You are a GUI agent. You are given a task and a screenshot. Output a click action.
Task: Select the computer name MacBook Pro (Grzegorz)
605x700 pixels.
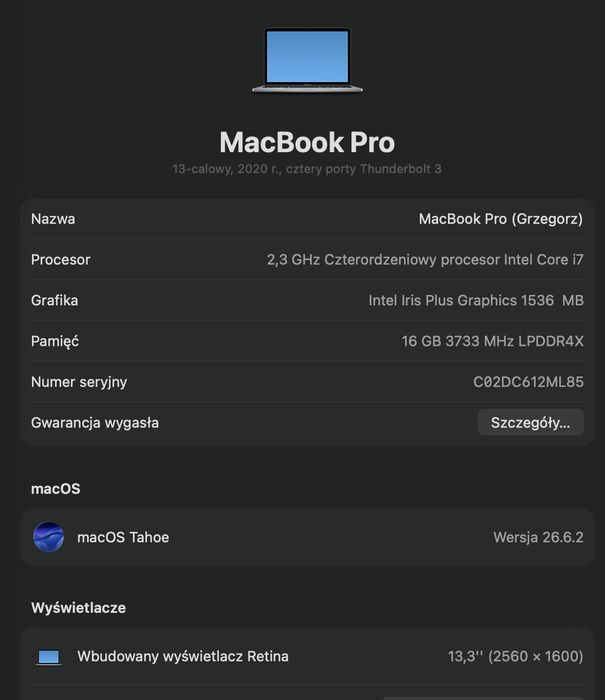coord(501,219)
